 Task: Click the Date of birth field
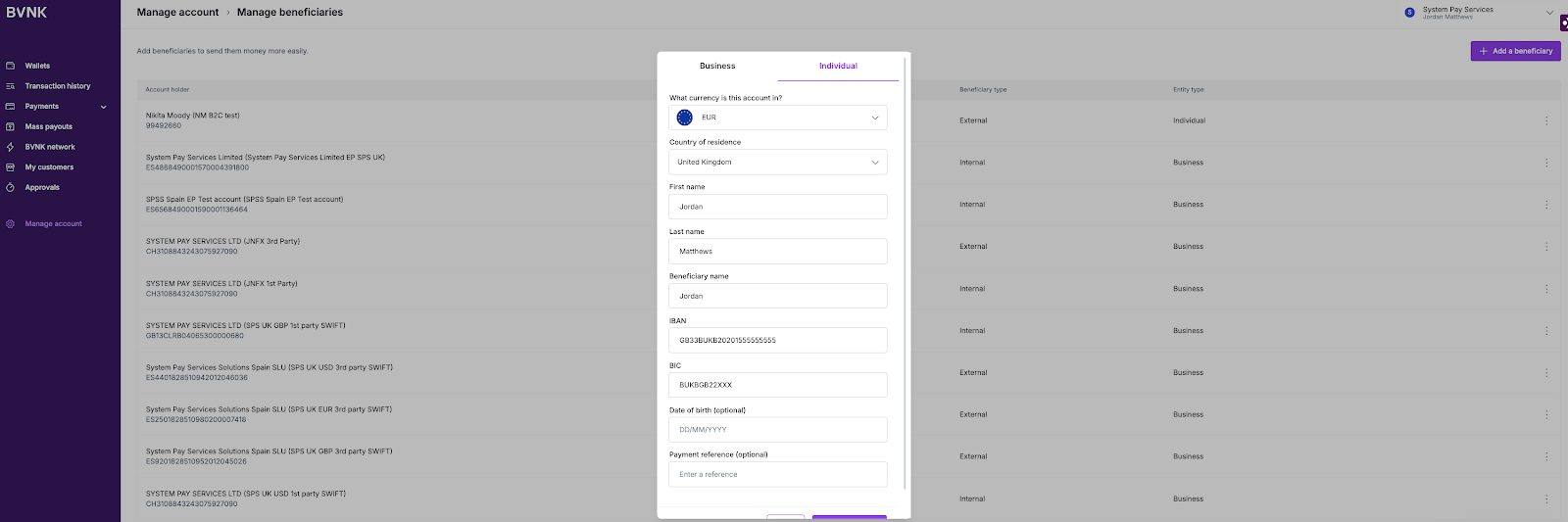pyautogui.click(x=778, y=430)
